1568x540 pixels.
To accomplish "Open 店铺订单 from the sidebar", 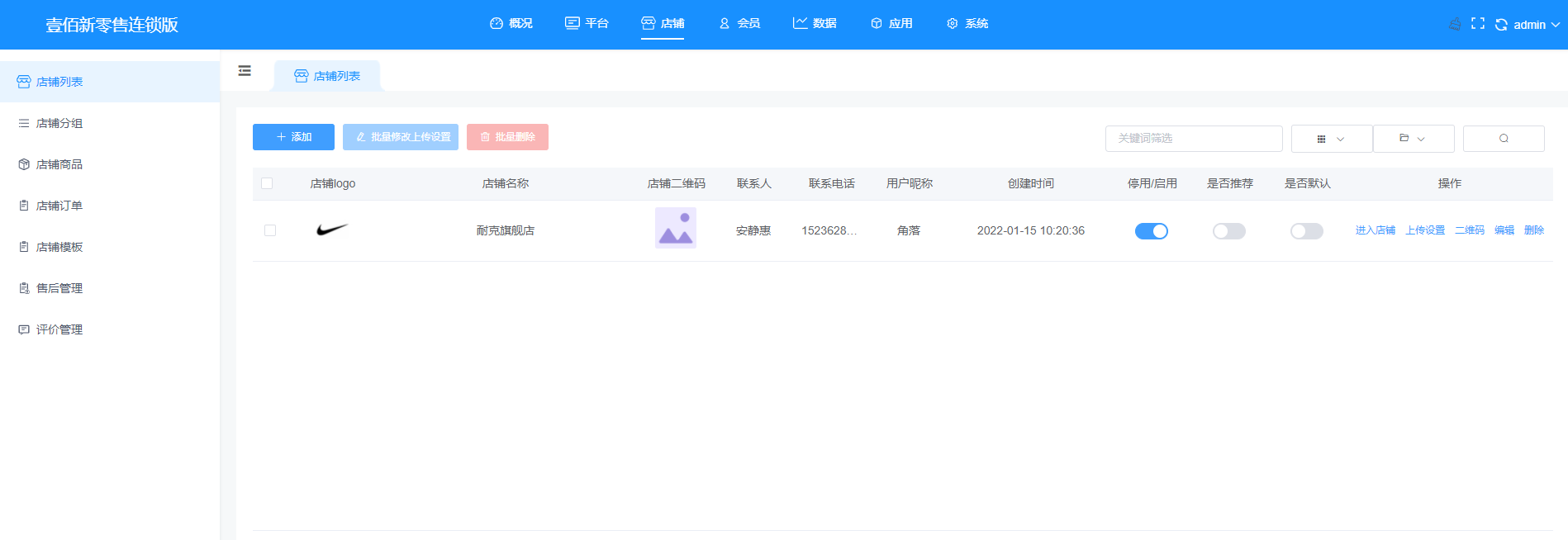I will coord(110,206).
